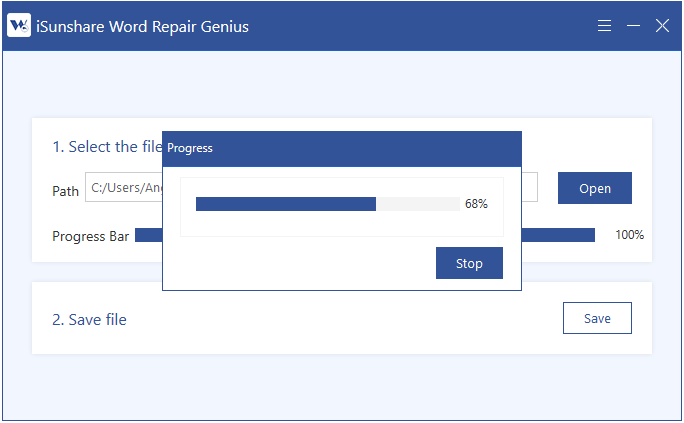Click the iSunshare Word Repair Genius logo icon

click(19, 25)
